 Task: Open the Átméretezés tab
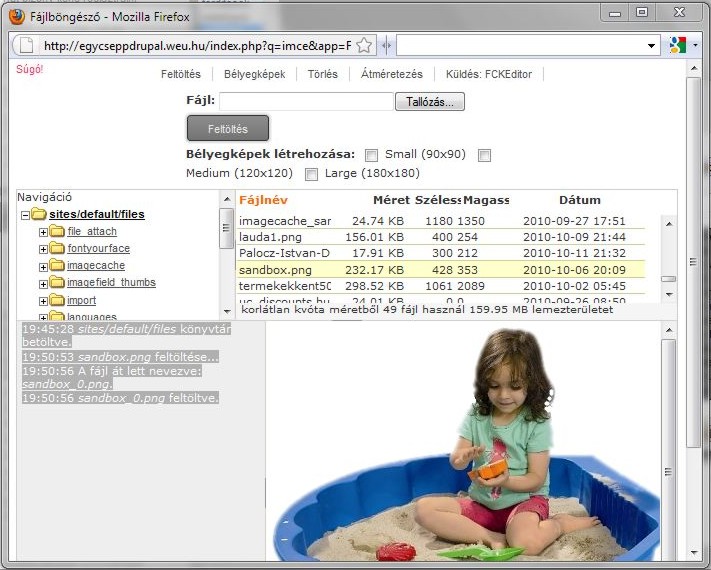[x=392, y=74]
